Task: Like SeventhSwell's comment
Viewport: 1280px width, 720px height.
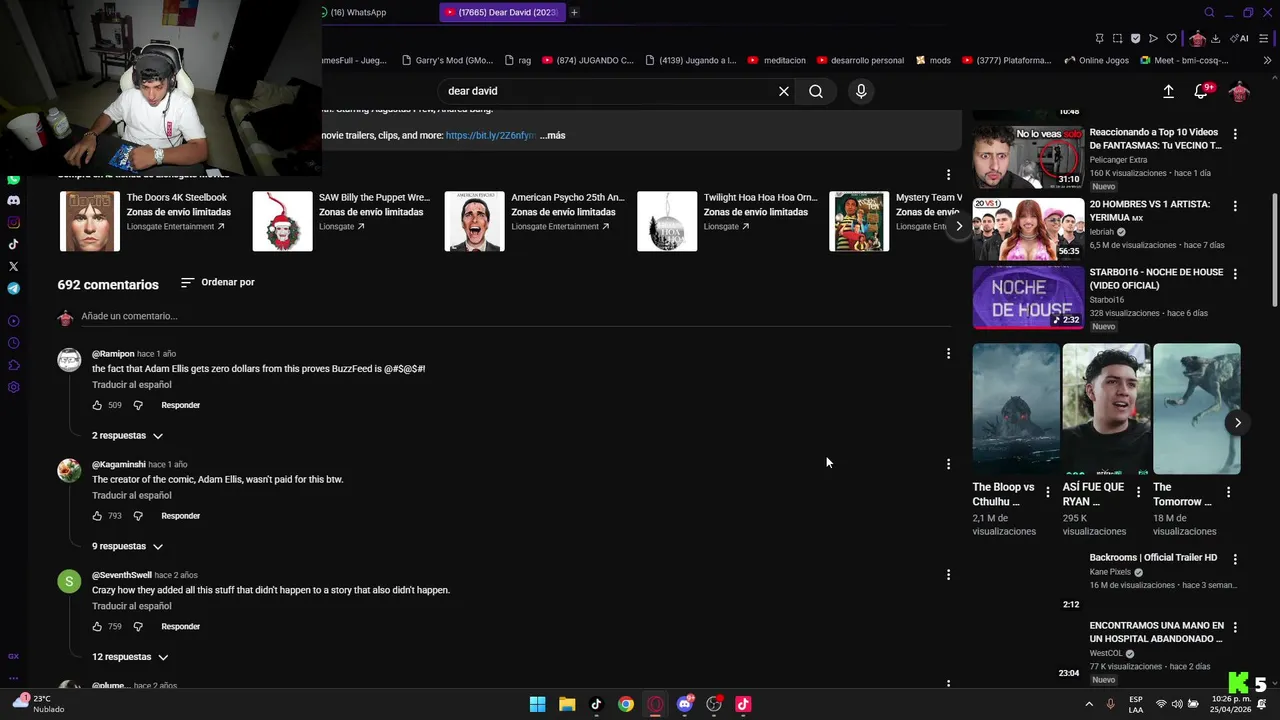Action: pyautogui.click(x=97, y=627)
